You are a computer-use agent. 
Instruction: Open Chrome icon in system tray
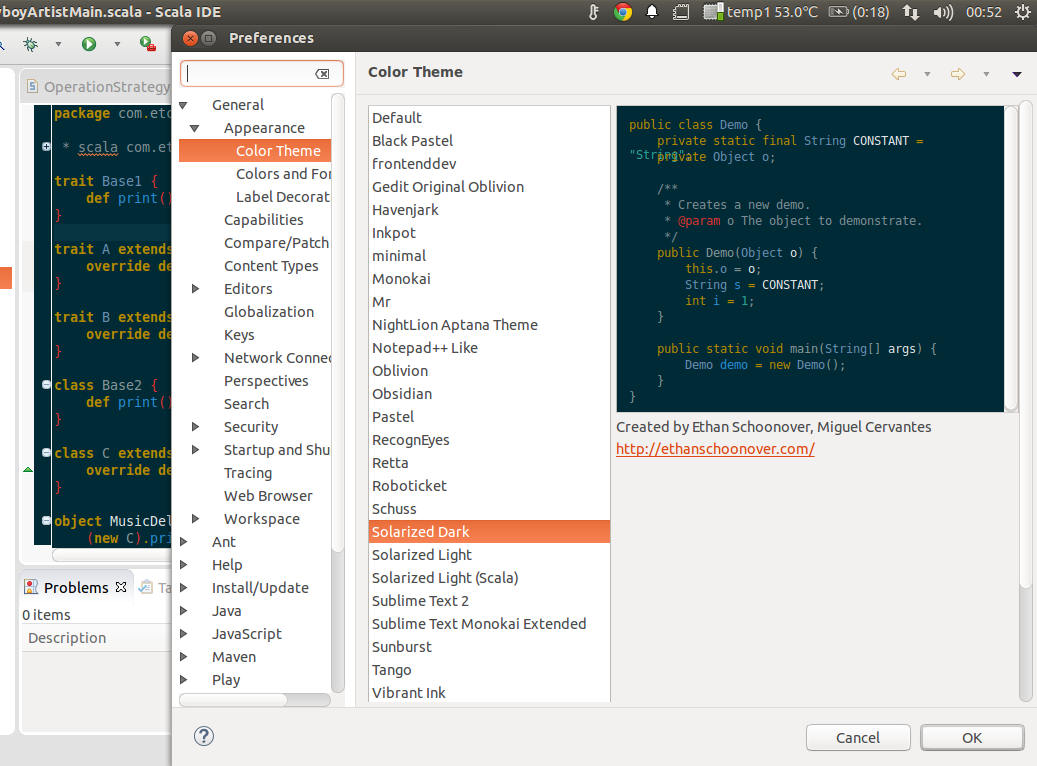point(622,12)
